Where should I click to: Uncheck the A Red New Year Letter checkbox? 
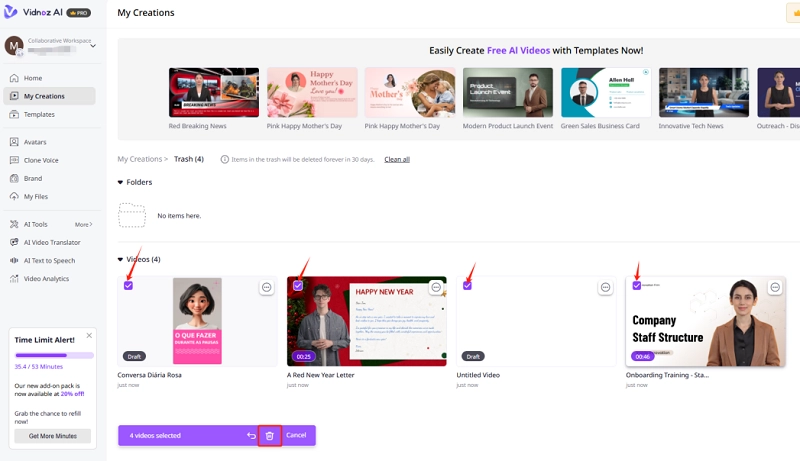pyautogui.click(x=298, y=286)
